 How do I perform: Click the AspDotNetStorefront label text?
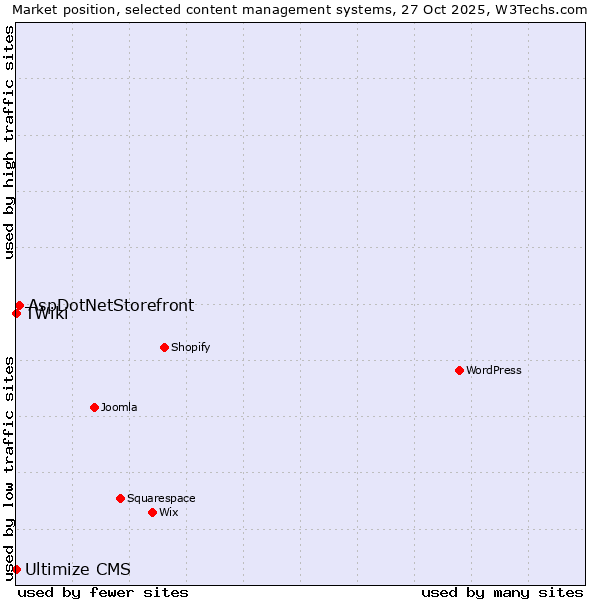point(111,306)
